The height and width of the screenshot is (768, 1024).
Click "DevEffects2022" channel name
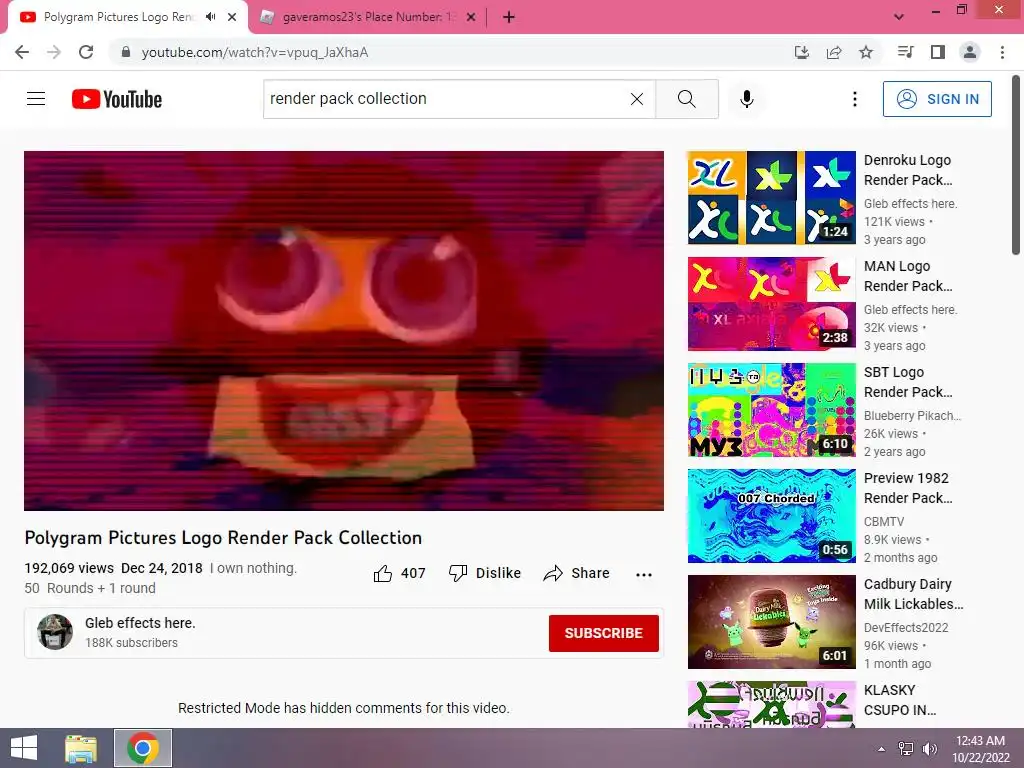pos(906,628)
